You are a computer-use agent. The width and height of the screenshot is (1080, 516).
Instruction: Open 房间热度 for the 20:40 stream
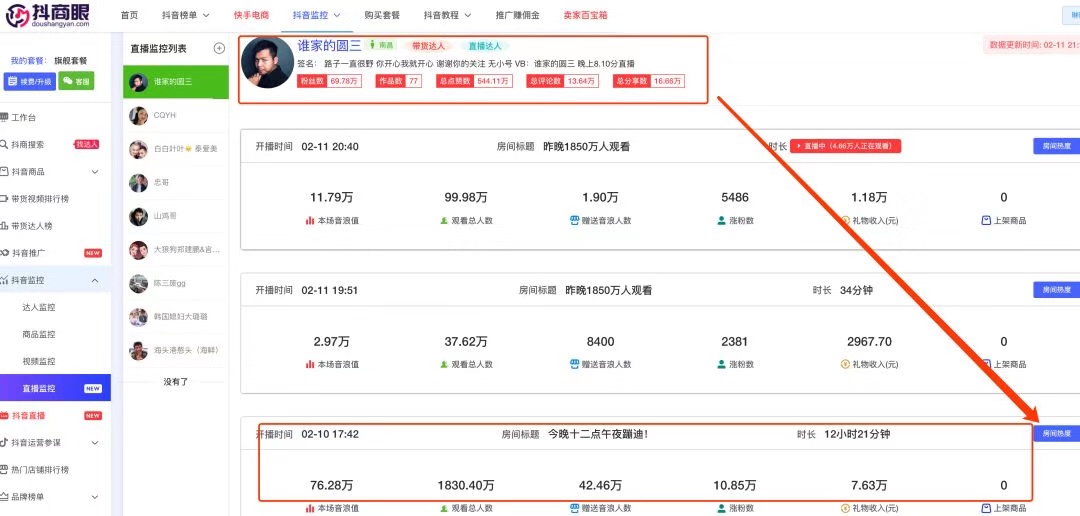[x=1057, y=146]
